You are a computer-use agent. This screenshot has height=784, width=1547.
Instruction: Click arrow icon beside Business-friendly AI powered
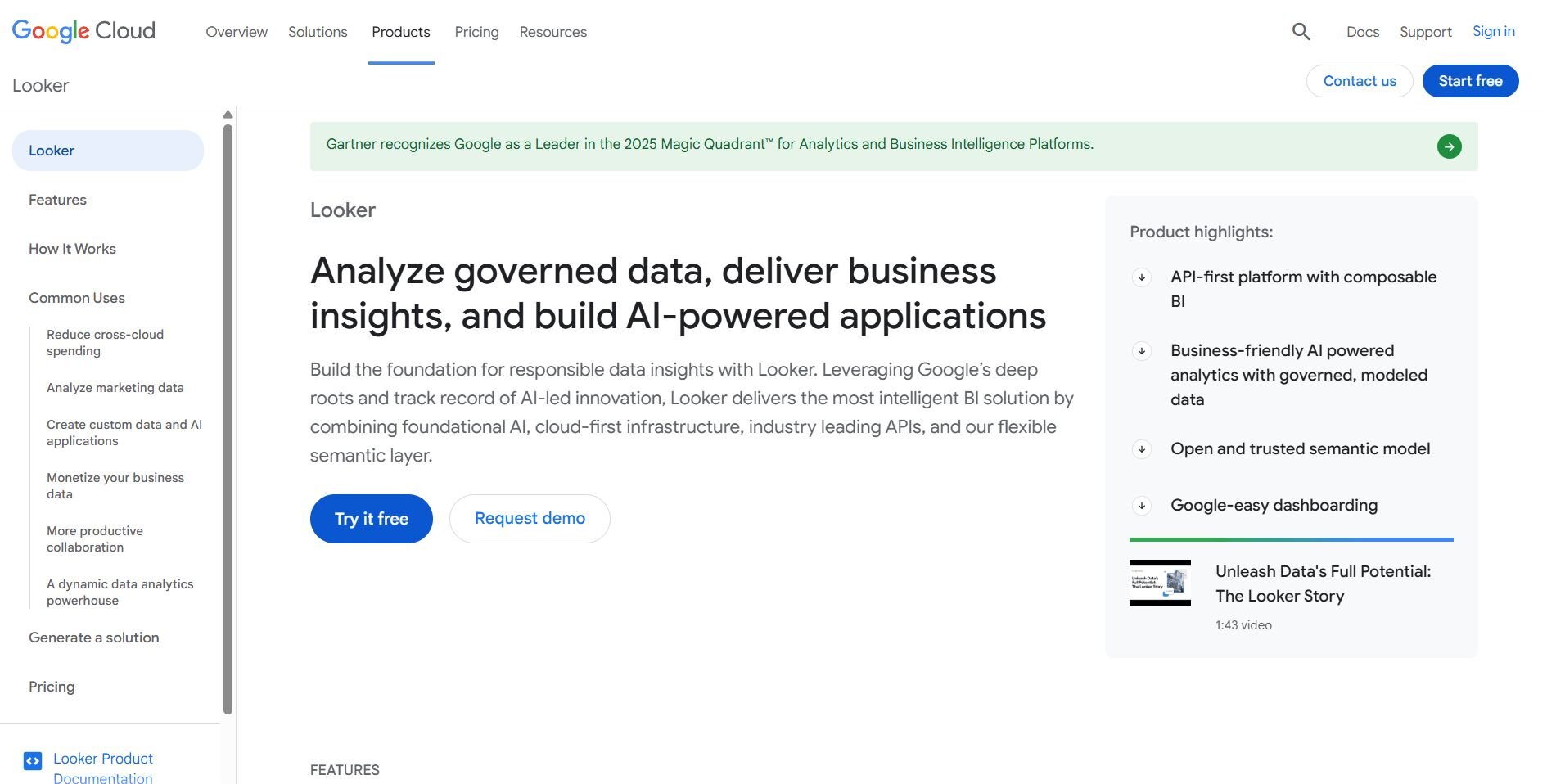point(1142,351)
